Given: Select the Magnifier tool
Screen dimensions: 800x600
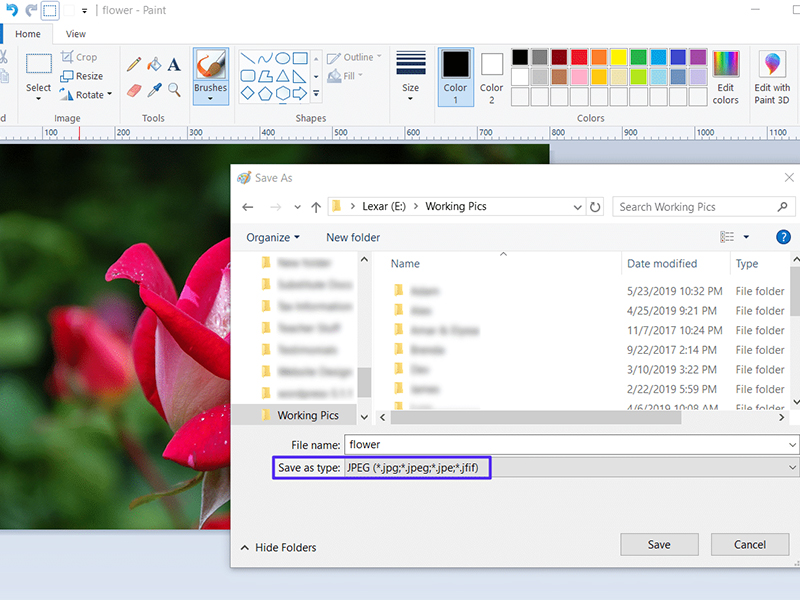Looking at the screenshot, I should pyautogui.click(x=172, y=91).
